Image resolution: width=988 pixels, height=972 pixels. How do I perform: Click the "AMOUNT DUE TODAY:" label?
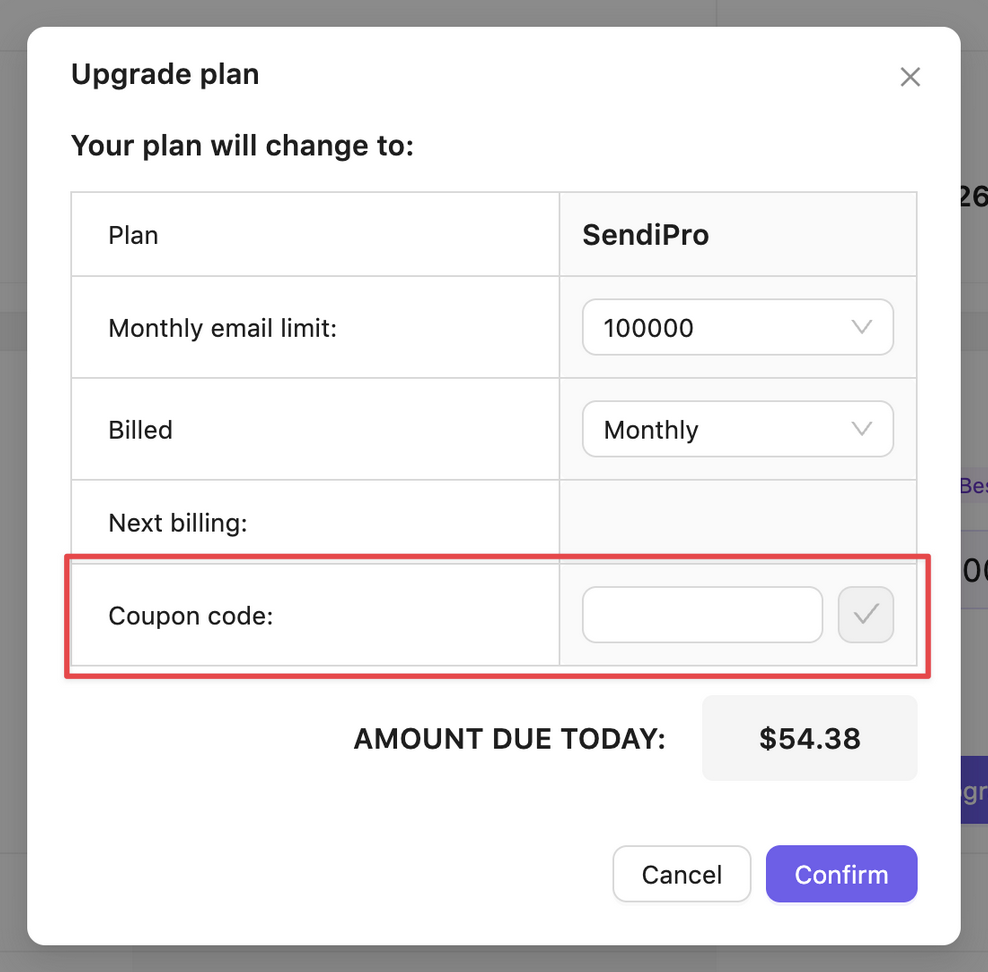(509, 739)
